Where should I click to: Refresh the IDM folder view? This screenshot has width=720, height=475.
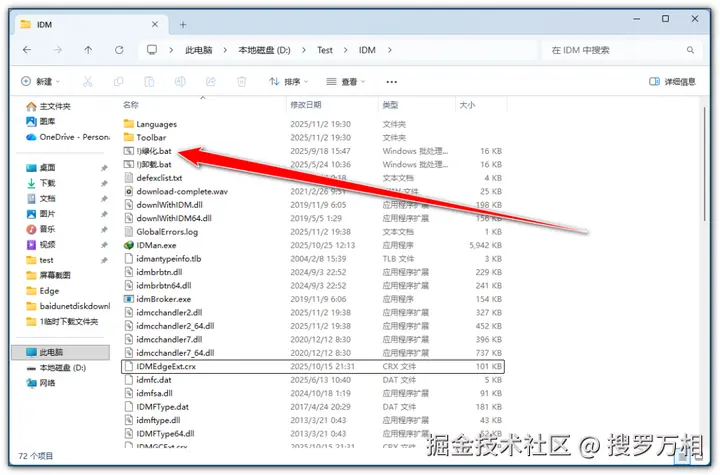click(119, 50)
